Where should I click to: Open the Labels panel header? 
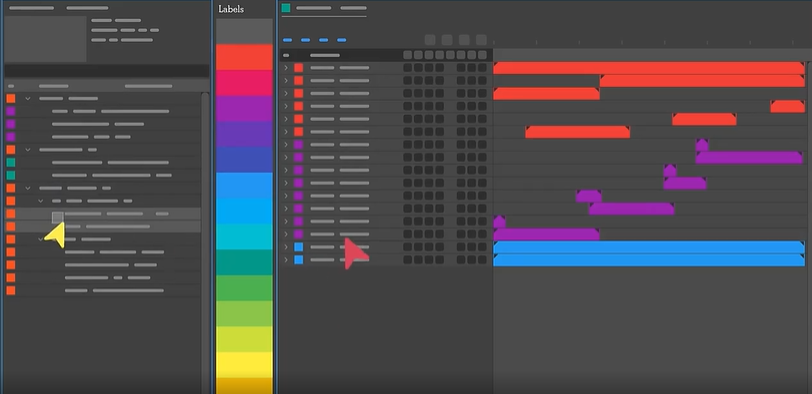231,9
